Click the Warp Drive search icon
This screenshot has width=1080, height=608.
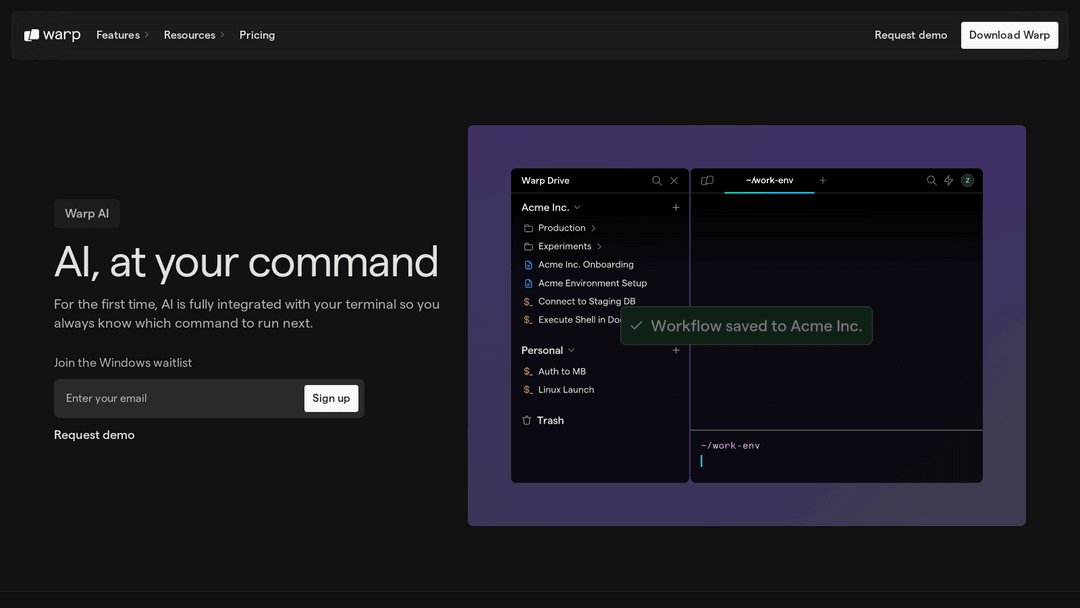click(656, 180)
